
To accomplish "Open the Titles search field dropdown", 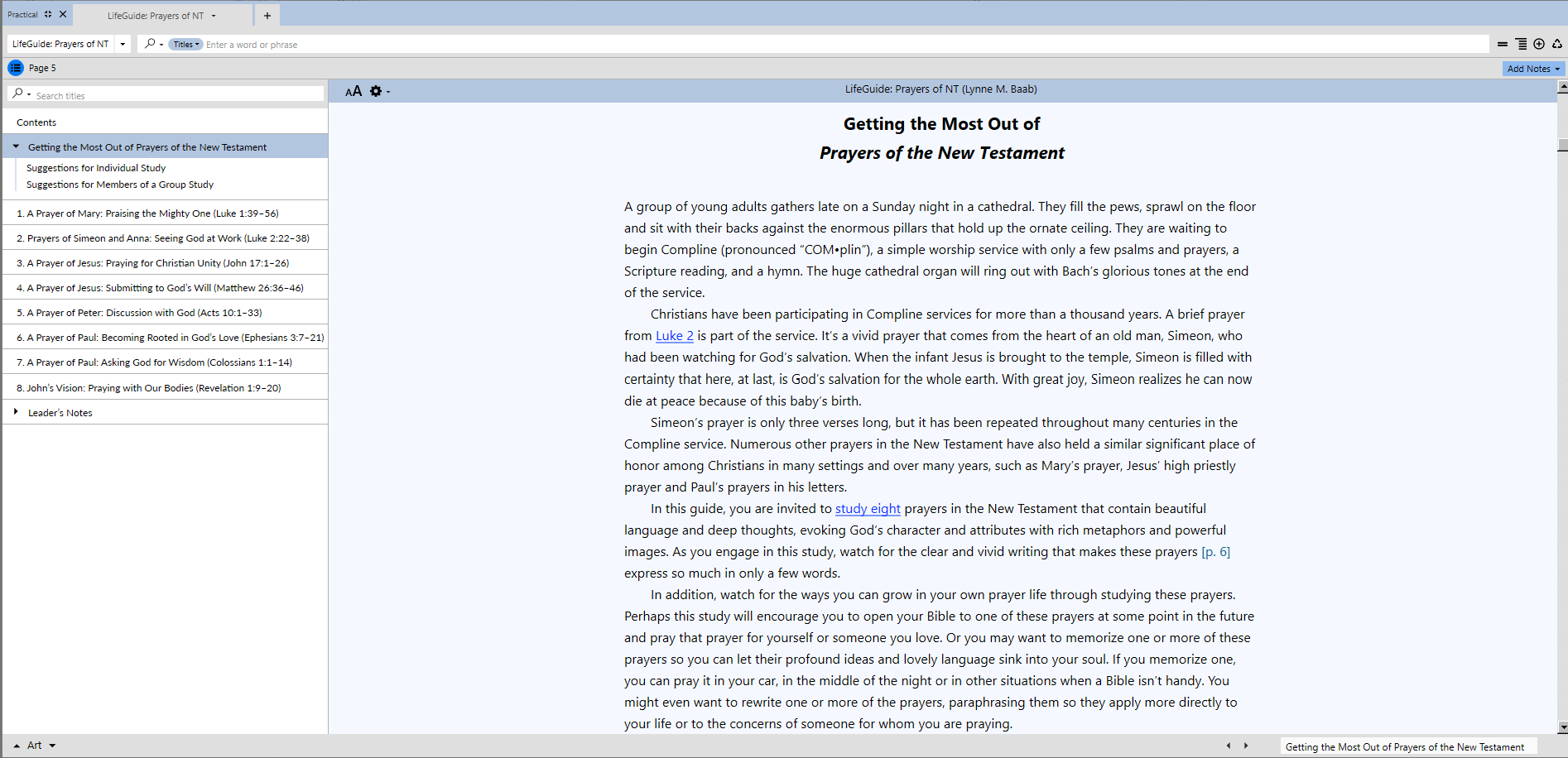I will pyautogui.click(x=186, y=45).
